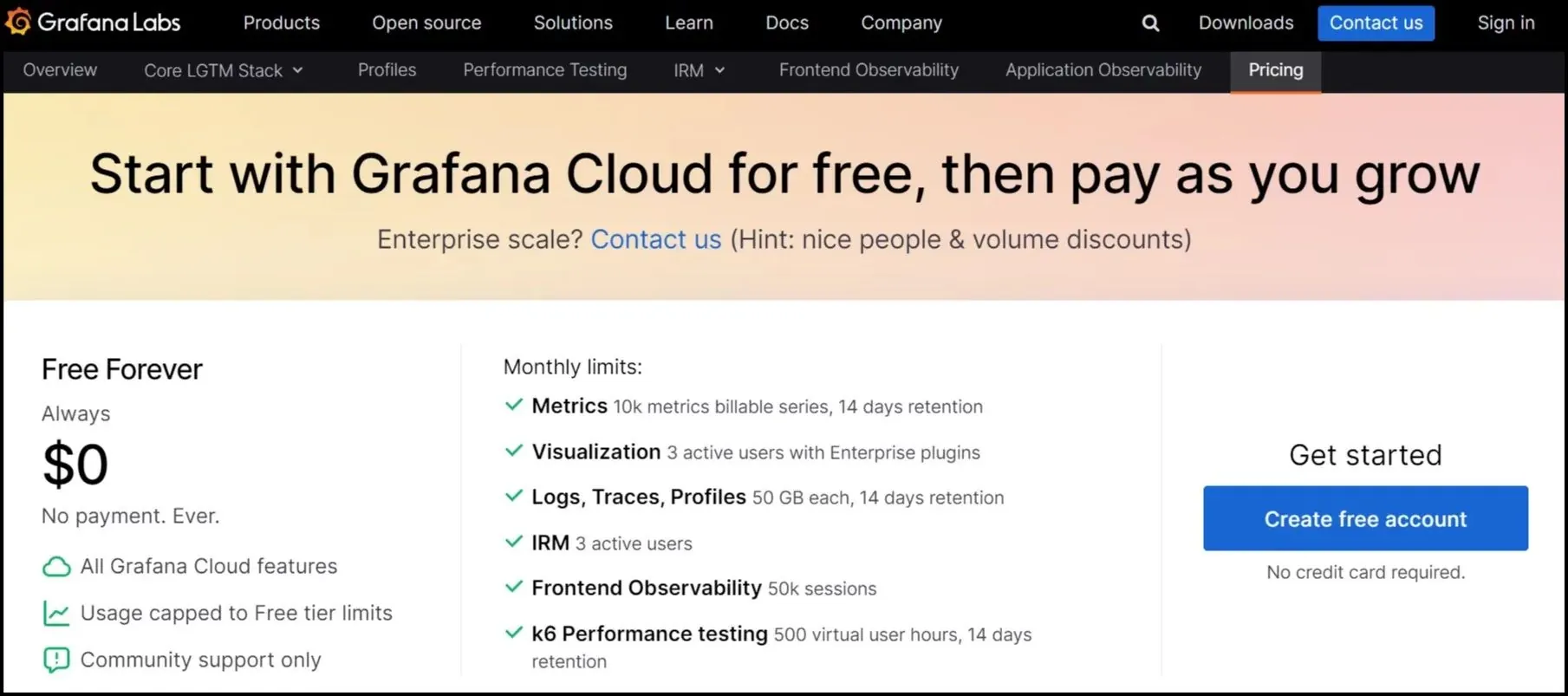Viewport: 1568px width, 696px height.
Task: Click the cloud icon beside All Grafana Cloud features
Action: coord(56,567)
